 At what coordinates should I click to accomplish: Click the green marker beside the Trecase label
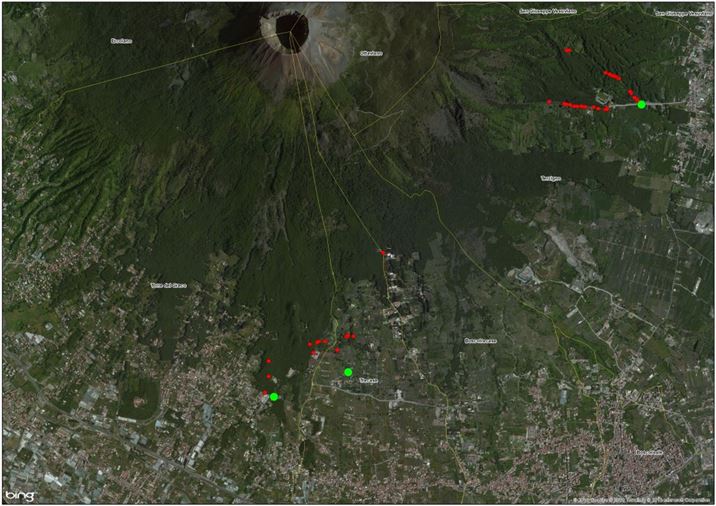click(348, 372)
